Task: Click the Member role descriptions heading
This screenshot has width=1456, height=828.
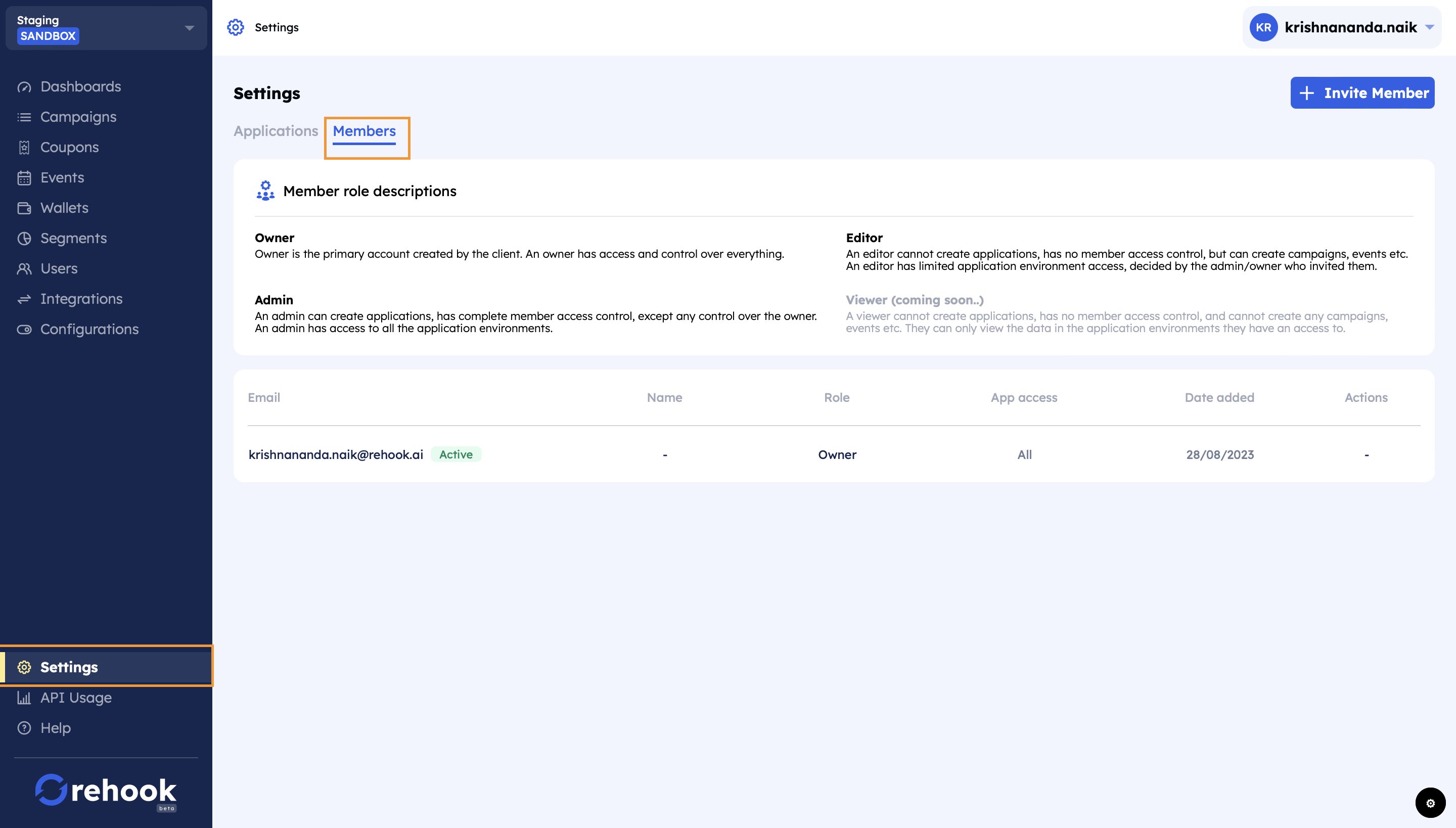Action: [370, 191]
